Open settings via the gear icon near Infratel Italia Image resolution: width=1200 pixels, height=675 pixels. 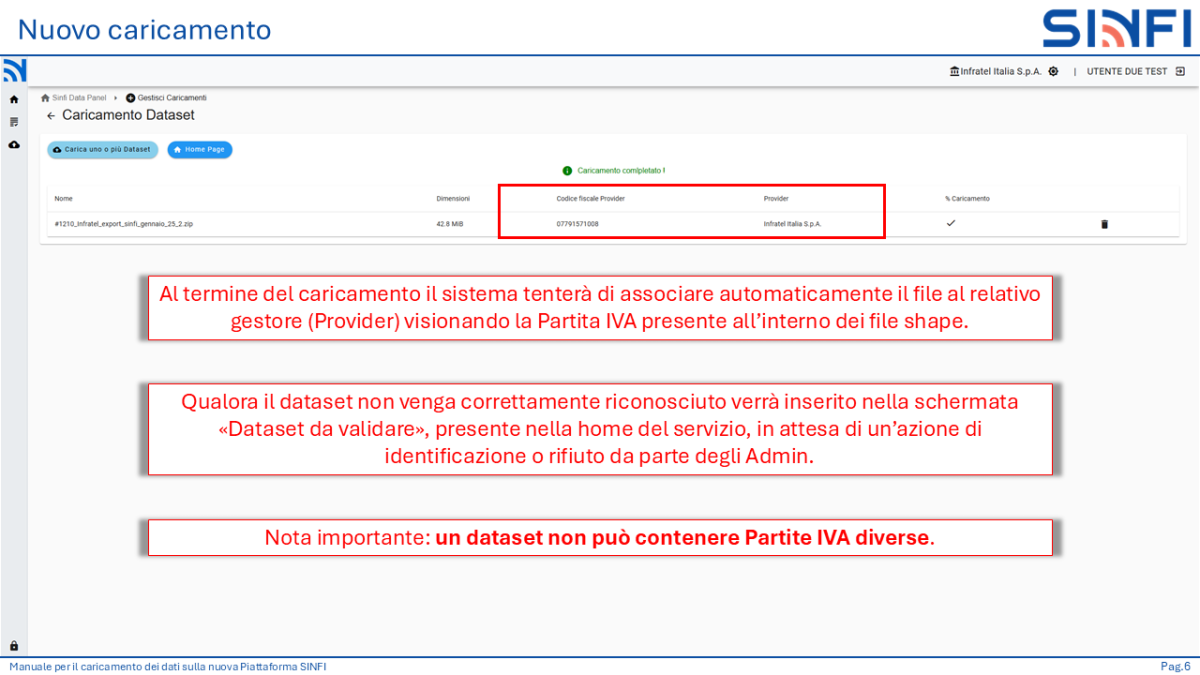tap(1053, 70)
